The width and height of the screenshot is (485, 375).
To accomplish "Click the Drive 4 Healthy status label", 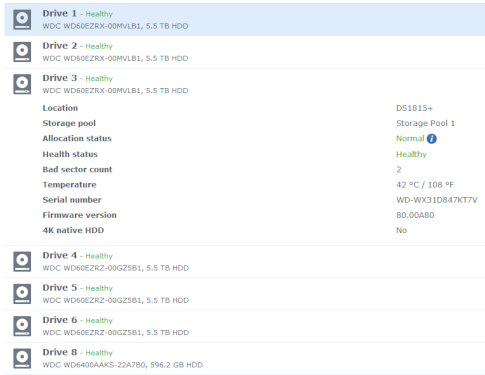I will coord(99,256).
